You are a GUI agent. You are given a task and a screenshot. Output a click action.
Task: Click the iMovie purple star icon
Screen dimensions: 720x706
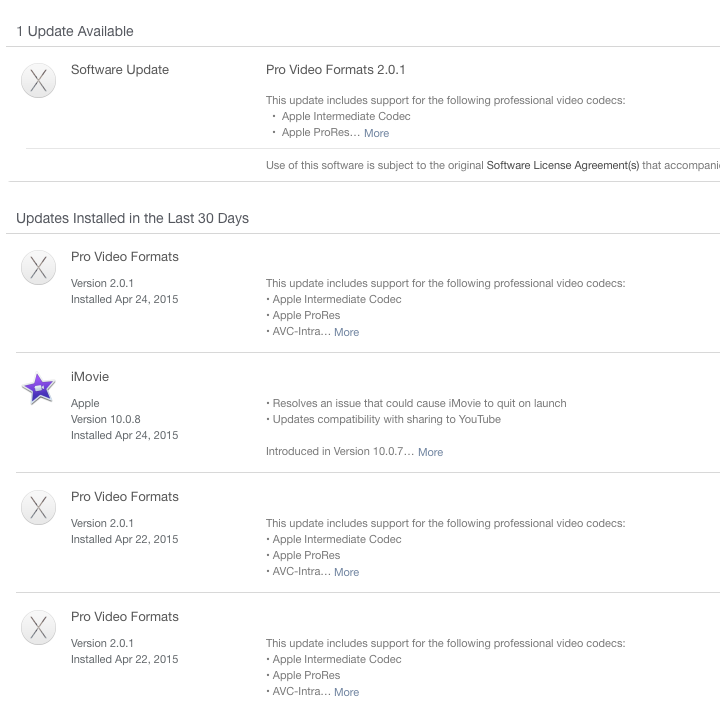pyautogui.click(x=39, y=388)
